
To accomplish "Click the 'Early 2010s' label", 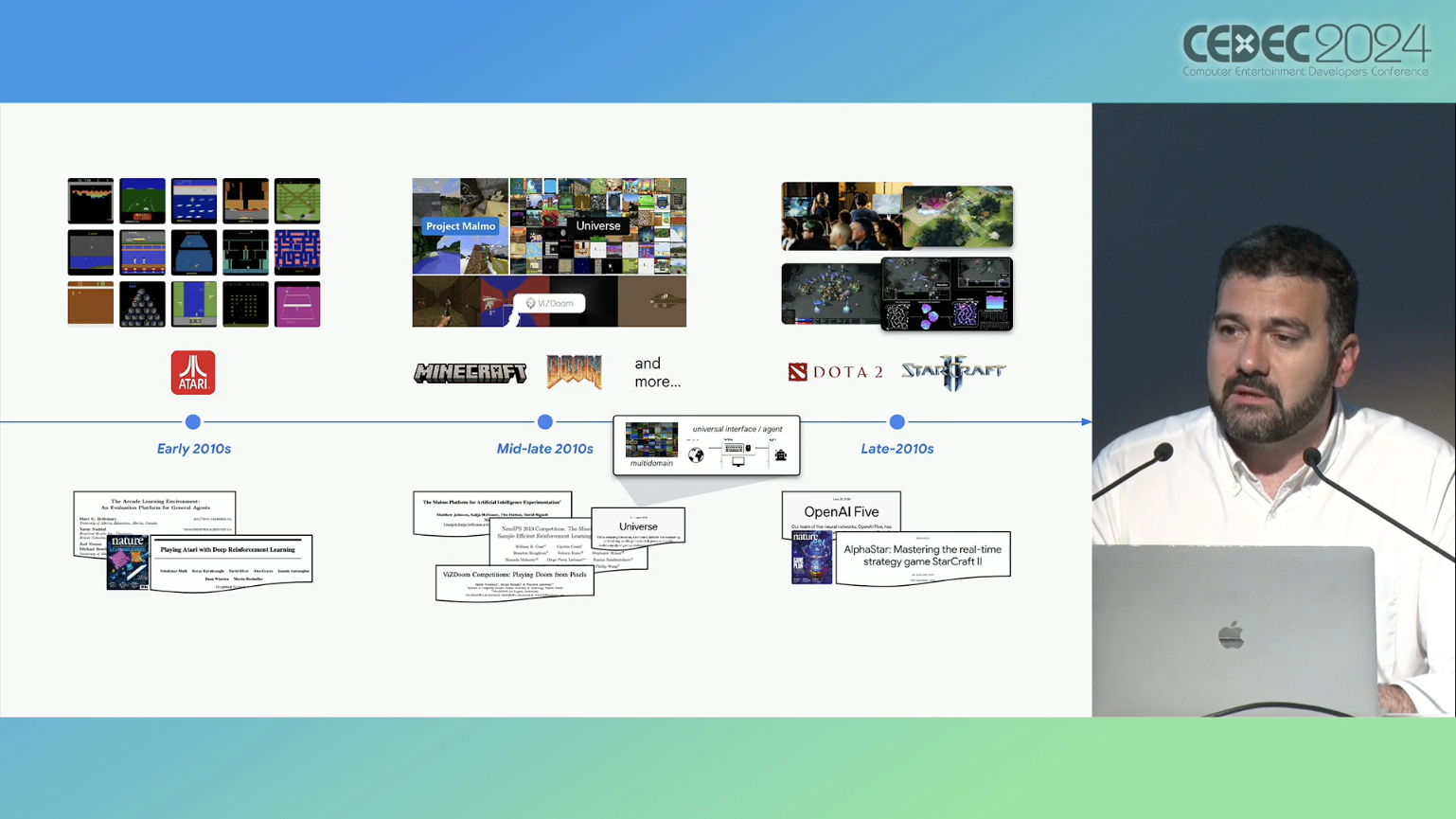I will 194,449.
